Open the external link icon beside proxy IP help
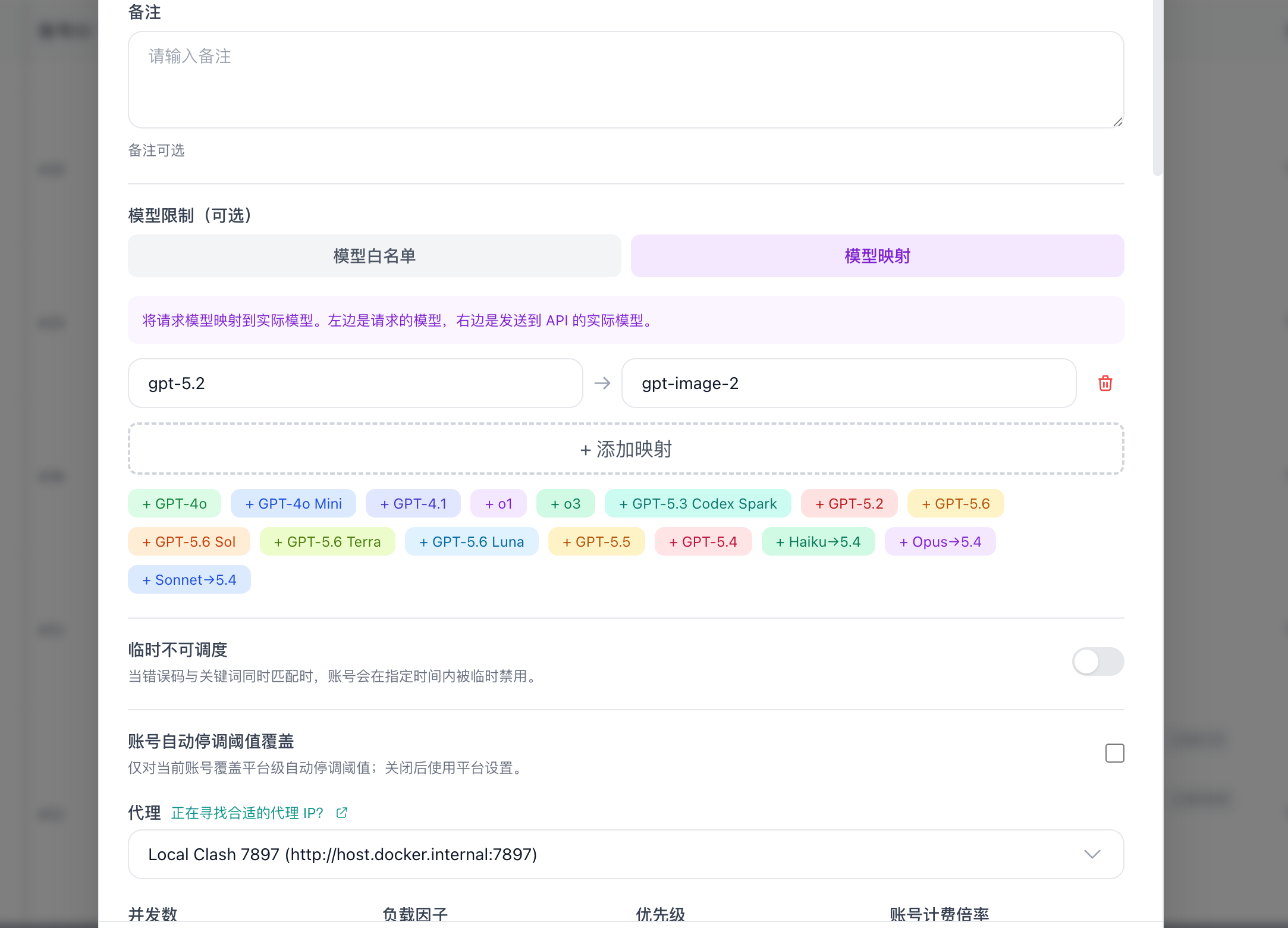 [341, 813]
